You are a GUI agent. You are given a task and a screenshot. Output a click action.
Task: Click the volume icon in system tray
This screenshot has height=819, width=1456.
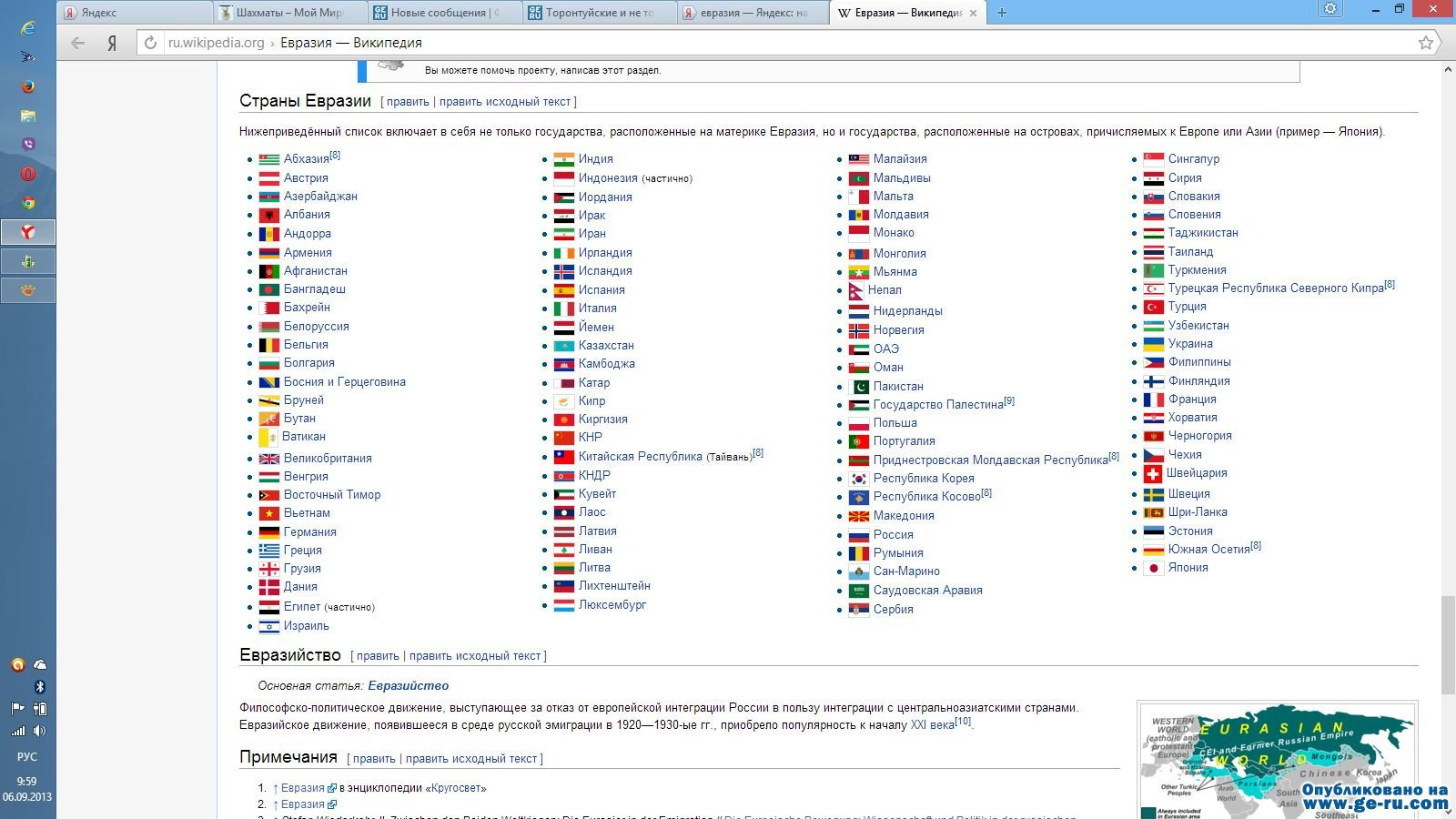(40, 731)
